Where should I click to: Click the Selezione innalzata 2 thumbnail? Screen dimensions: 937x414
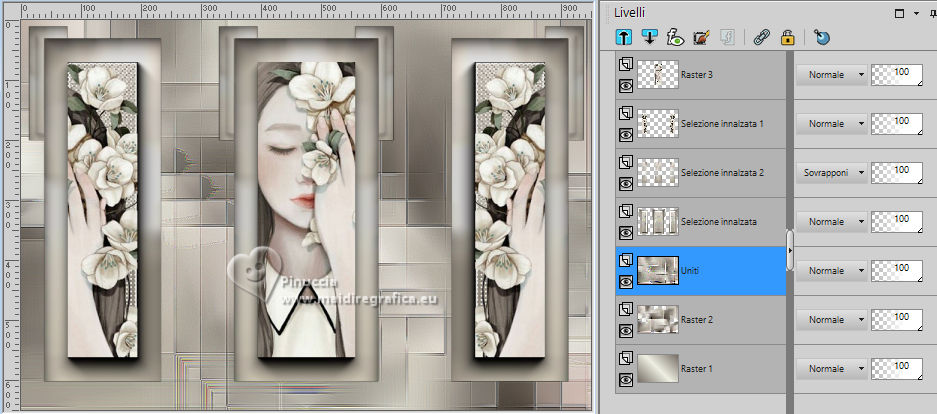point(658,173)
